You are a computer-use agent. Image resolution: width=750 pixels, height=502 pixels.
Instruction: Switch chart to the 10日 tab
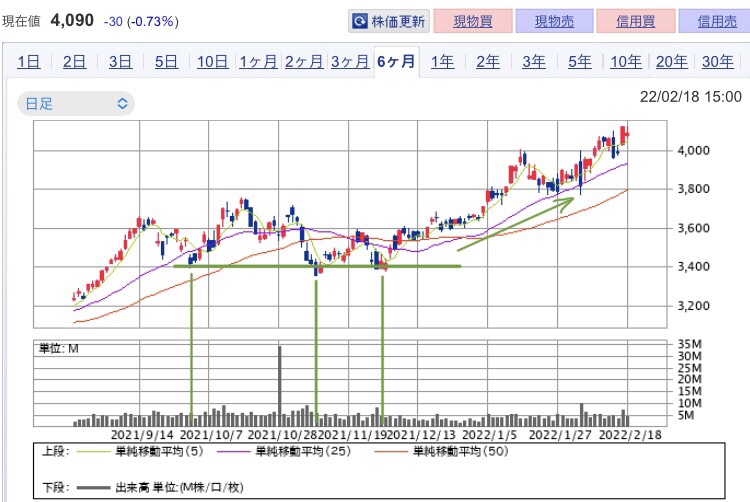coord(213,62)
